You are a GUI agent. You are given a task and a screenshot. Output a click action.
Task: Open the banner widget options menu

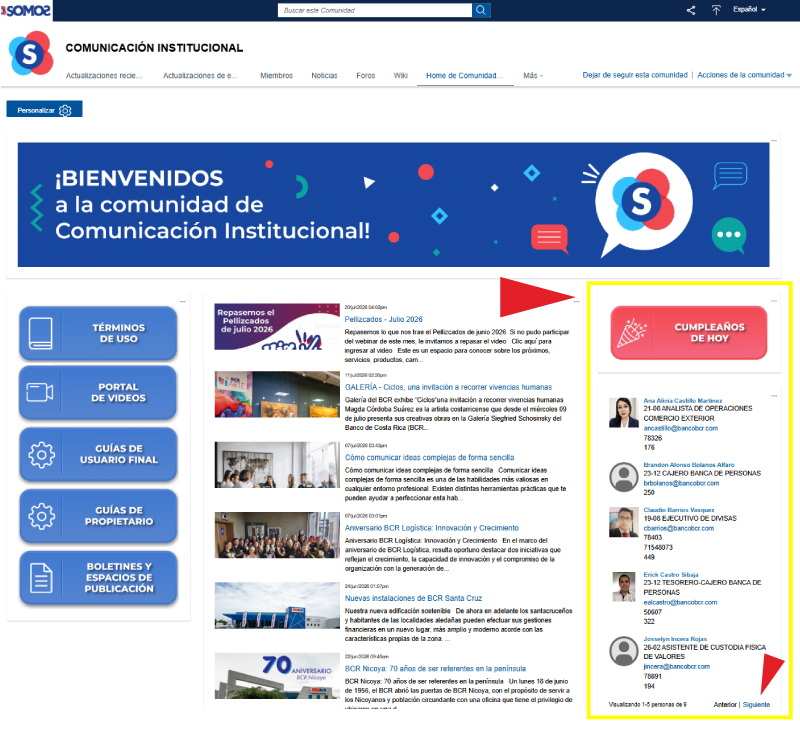pos(774,140)
